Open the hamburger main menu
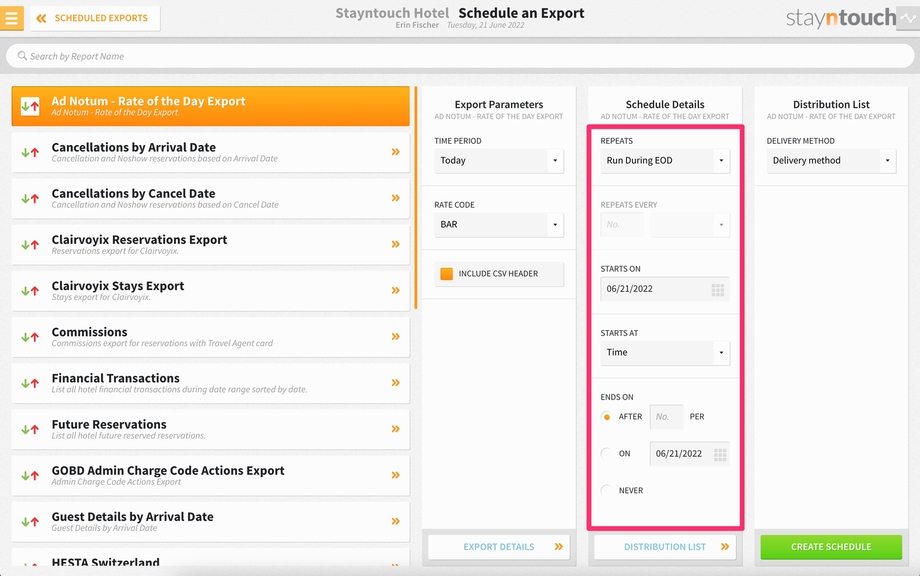 (x=12, y=18)
